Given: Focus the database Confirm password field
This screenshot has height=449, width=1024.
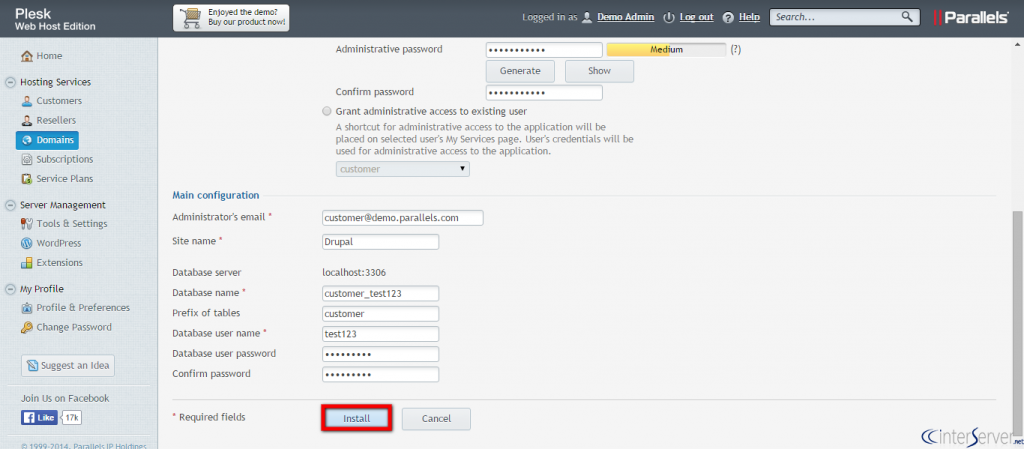Looking at the screenshot, I should [381, 375].
